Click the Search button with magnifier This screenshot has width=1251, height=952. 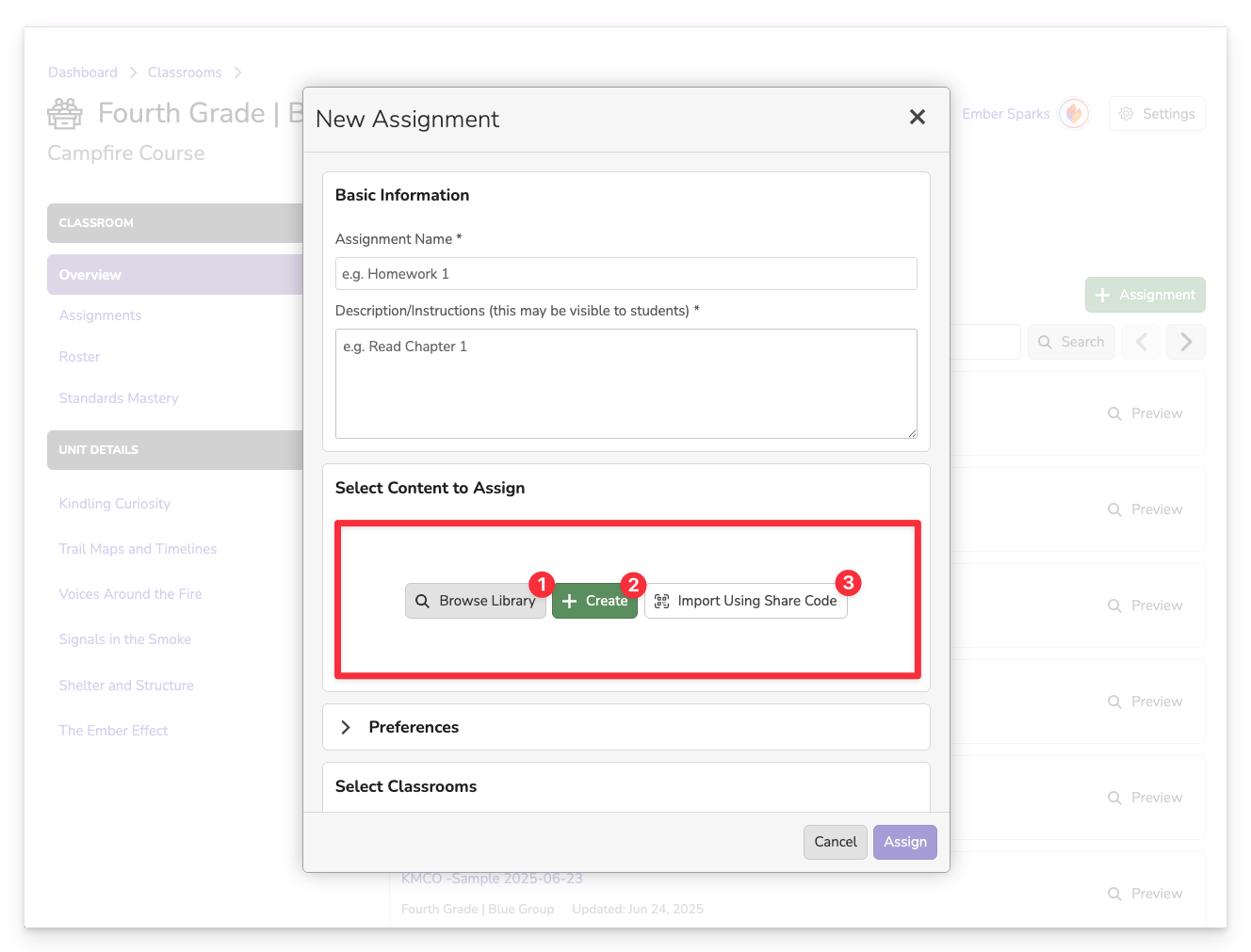click(x=1071, y=342)
